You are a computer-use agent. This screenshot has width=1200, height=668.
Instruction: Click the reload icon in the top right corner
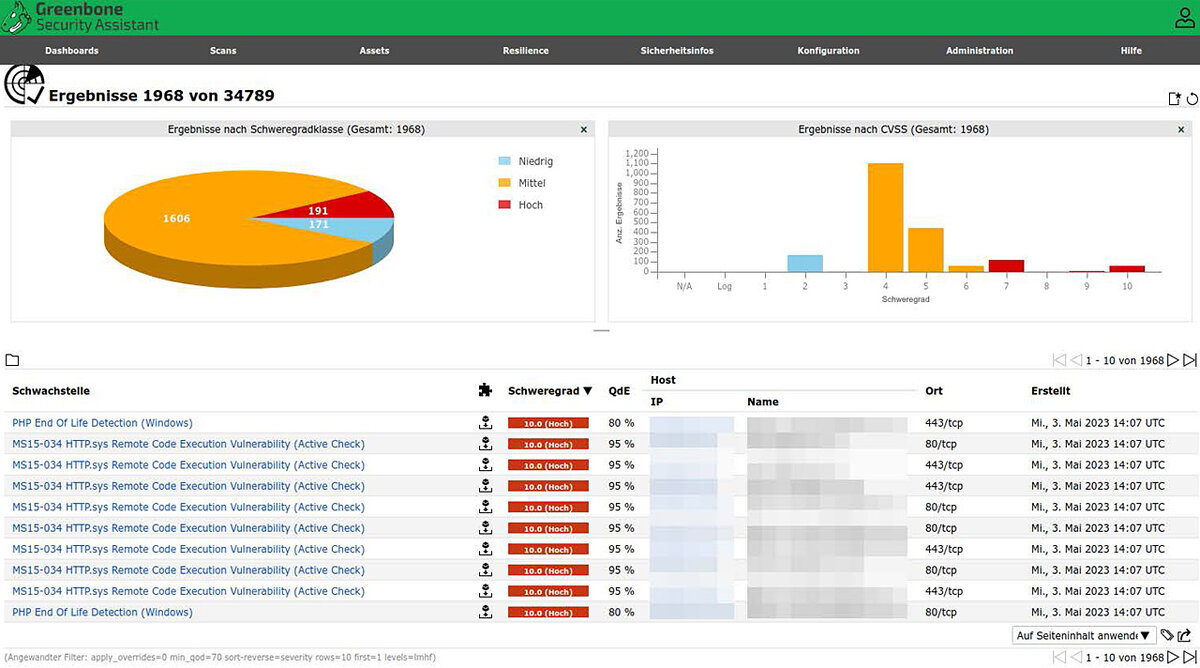tap(1192, 98)
